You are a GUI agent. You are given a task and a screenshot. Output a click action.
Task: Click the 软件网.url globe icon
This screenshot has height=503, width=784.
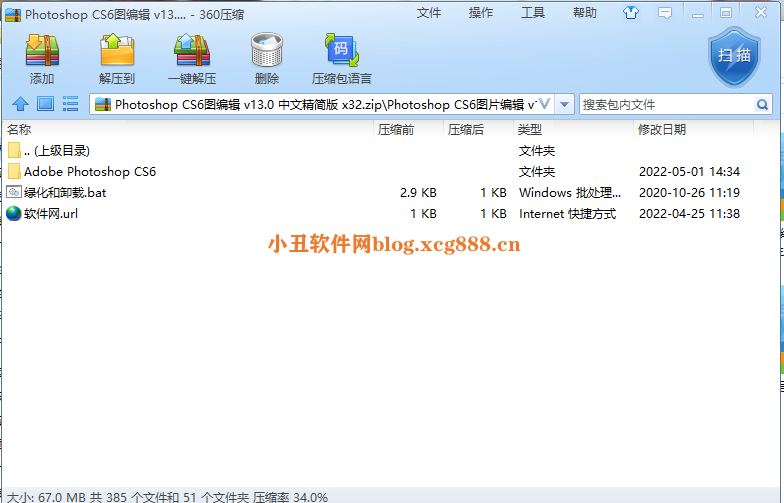click(14, 214)
